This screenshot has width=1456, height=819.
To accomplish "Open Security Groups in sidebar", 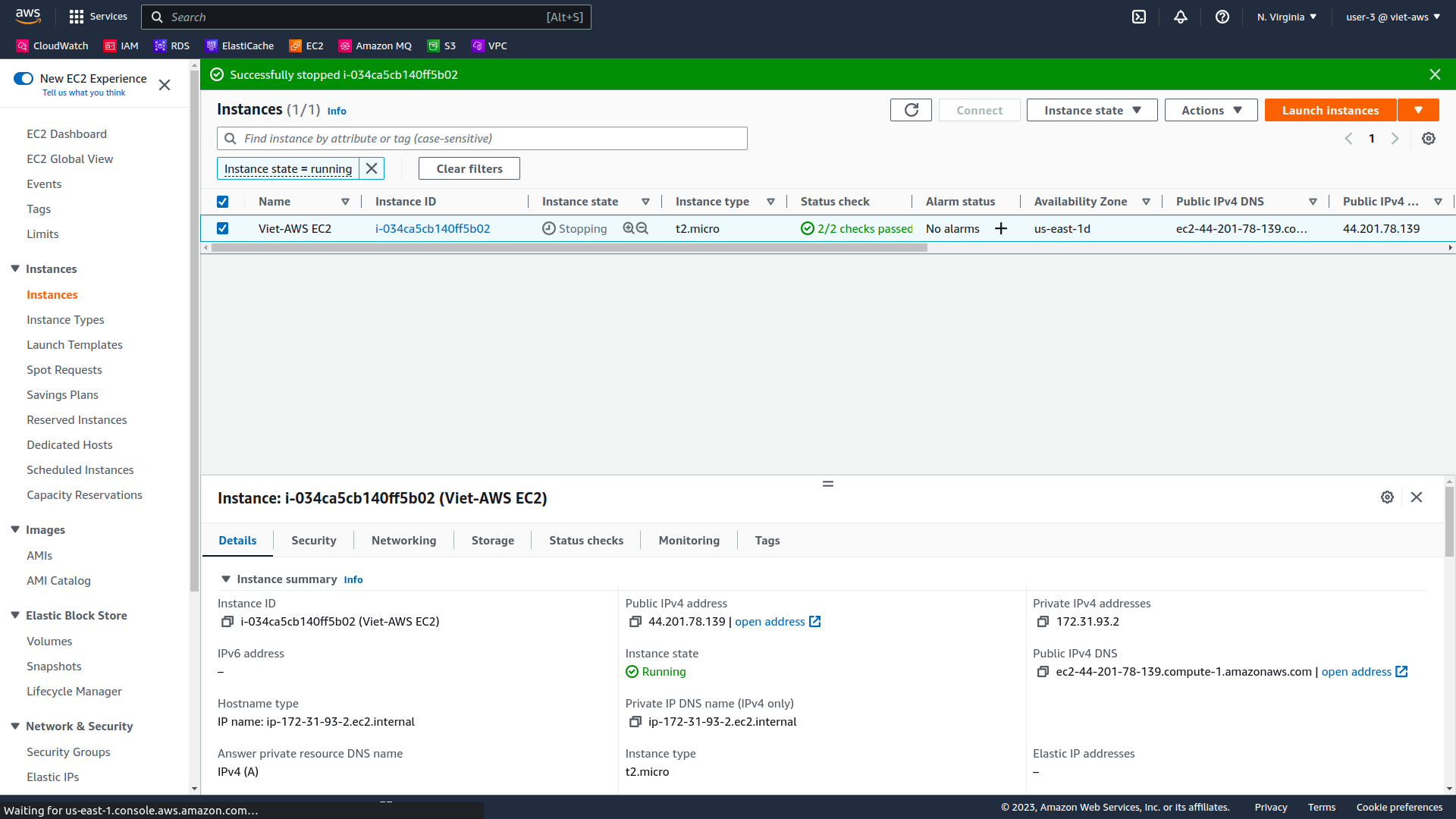I will [x=68, y=752].
